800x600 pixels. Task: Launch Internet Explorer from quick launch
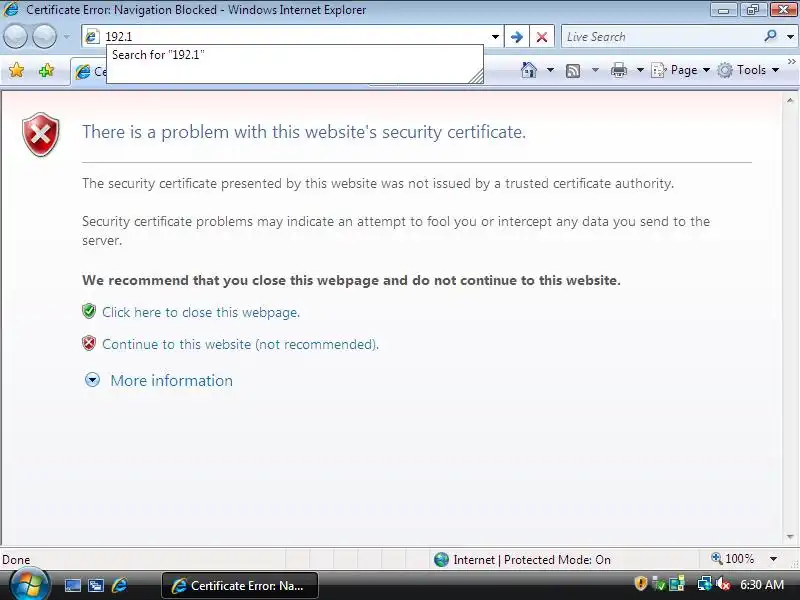pos(119,585)
